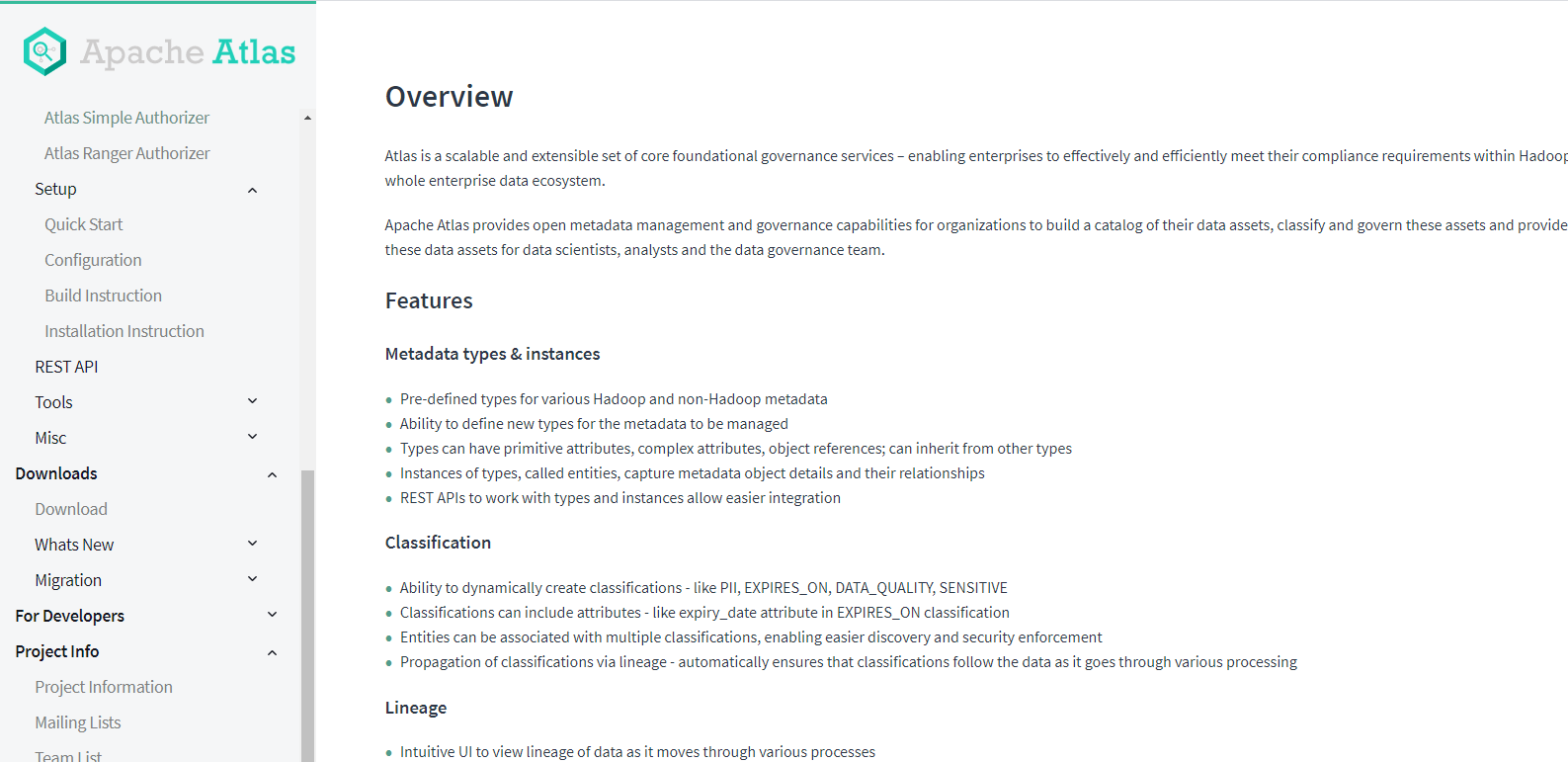Expand the Whats New chevron
This screenshot has width=1568, height=762.
(x=252, y=544)
